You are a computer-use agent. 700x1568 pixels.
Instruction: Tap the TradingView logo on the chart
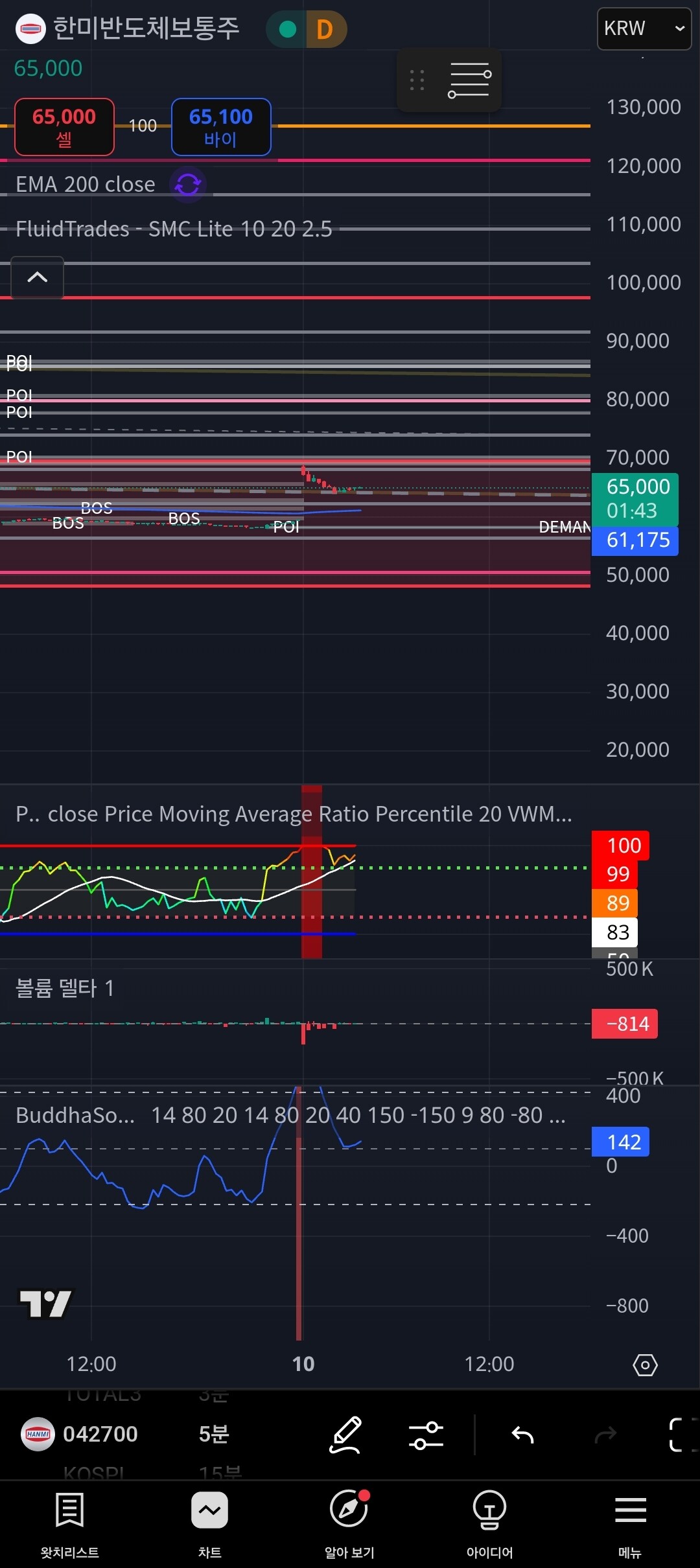click(x=45, y=1304)
